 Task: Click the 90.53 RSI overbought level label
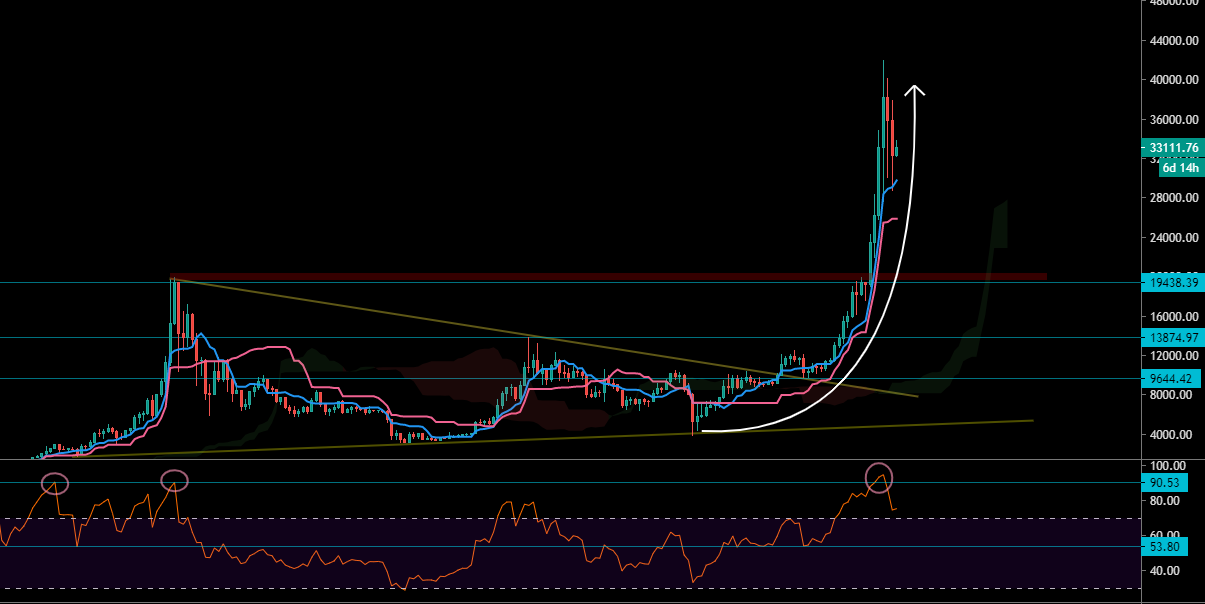pos(1166,482)
